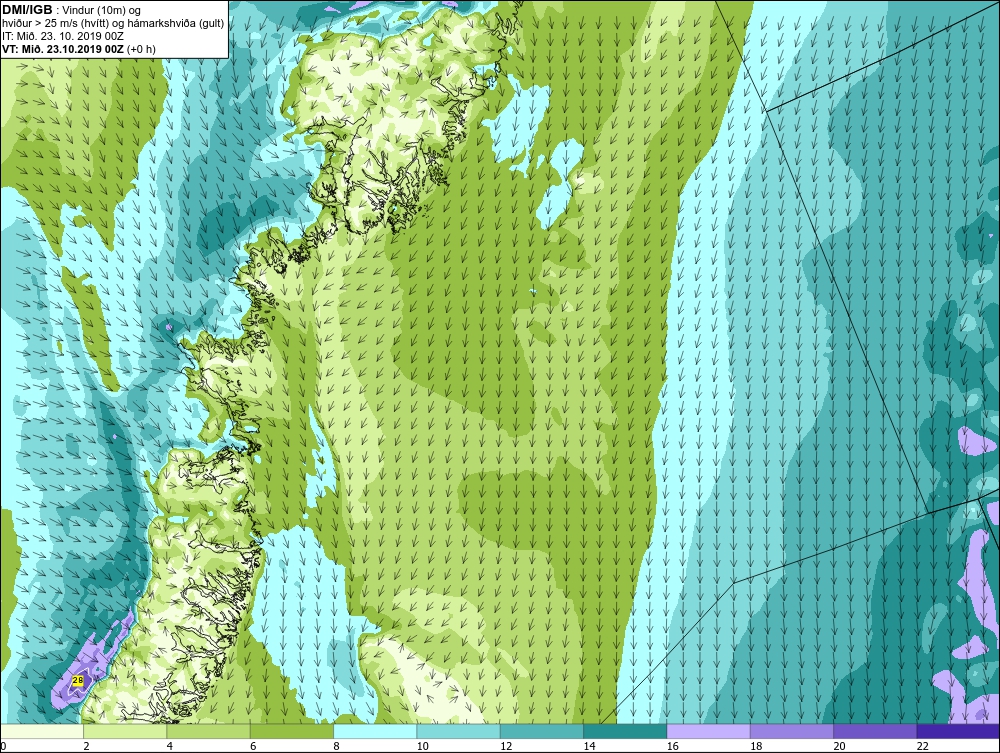Click the "VT: Mið. 23.10.2019 00Z (+0 h)" line
This screenshot has height=753, width=1000.
78,48
